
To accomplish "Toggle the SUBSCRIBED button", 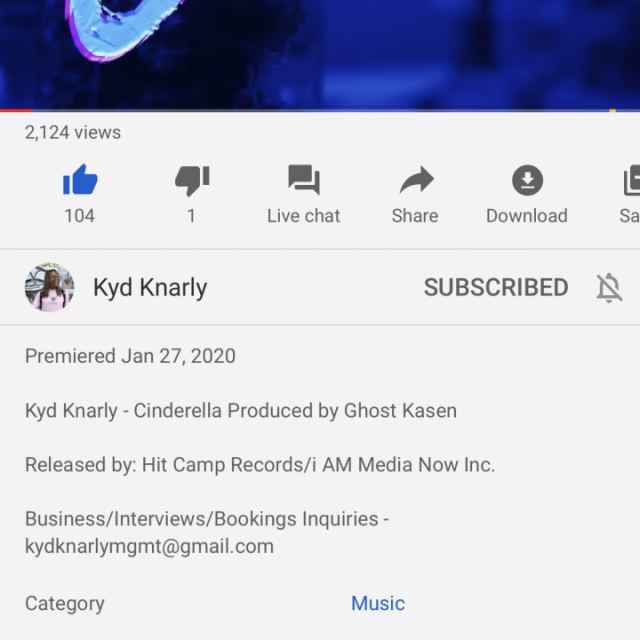I will [x=496, y=287].
